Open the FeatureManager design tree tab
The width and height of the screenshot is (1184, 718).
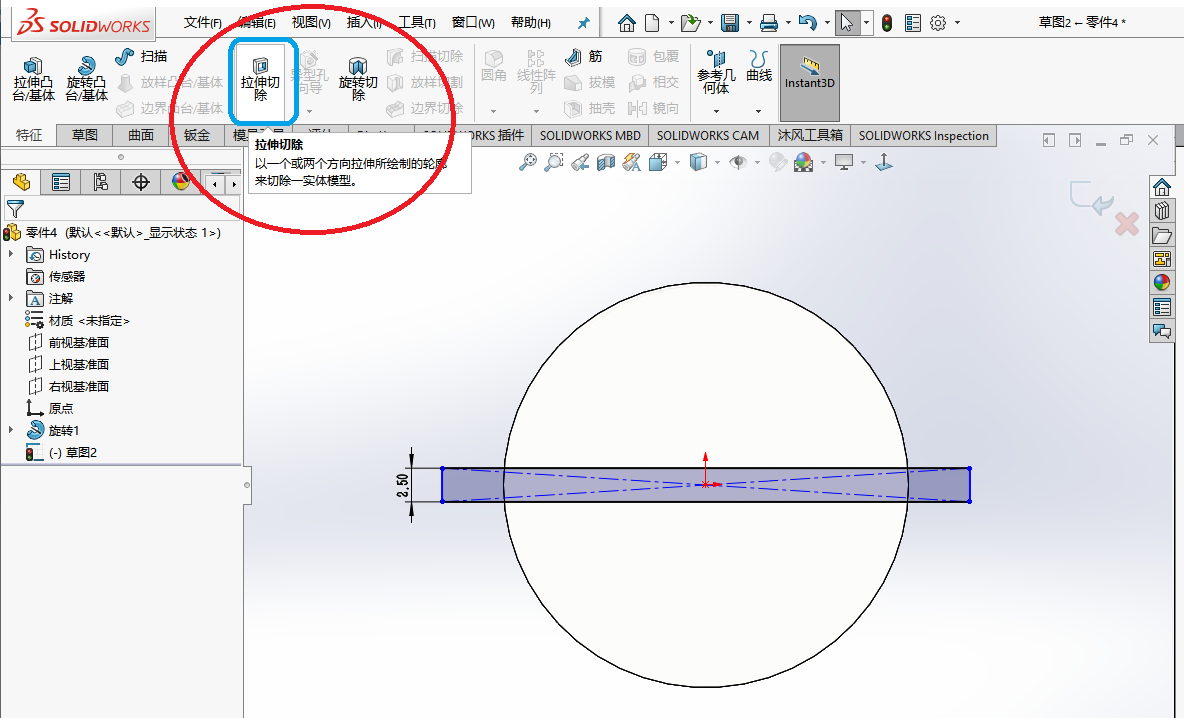pyautogui.click(x=21, y=182)
